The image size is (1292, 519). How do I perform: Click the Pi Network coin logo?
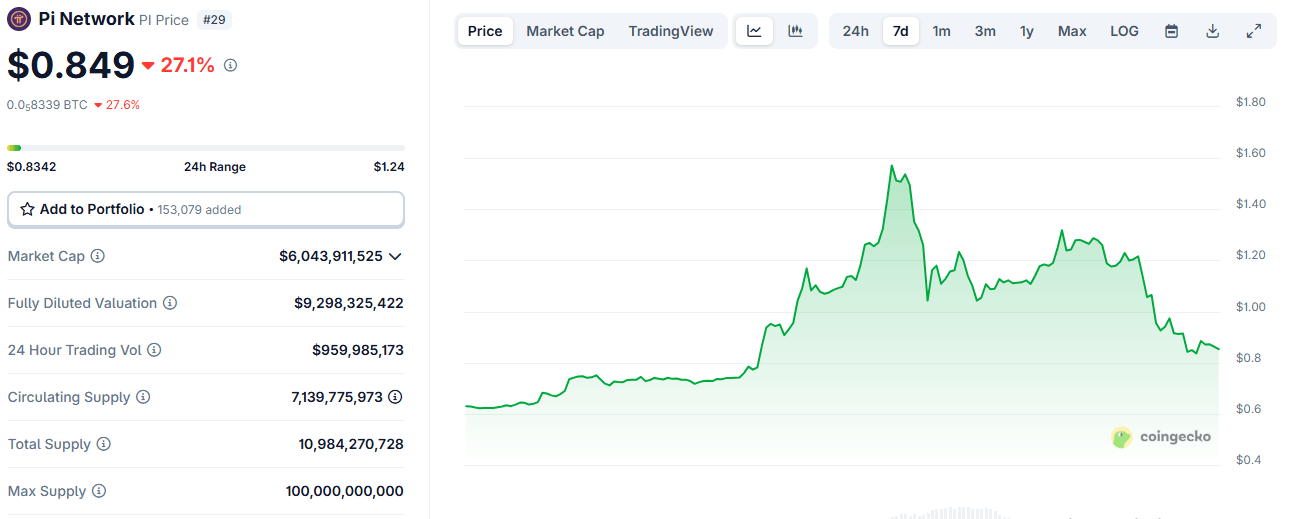[x=19, y=19]
